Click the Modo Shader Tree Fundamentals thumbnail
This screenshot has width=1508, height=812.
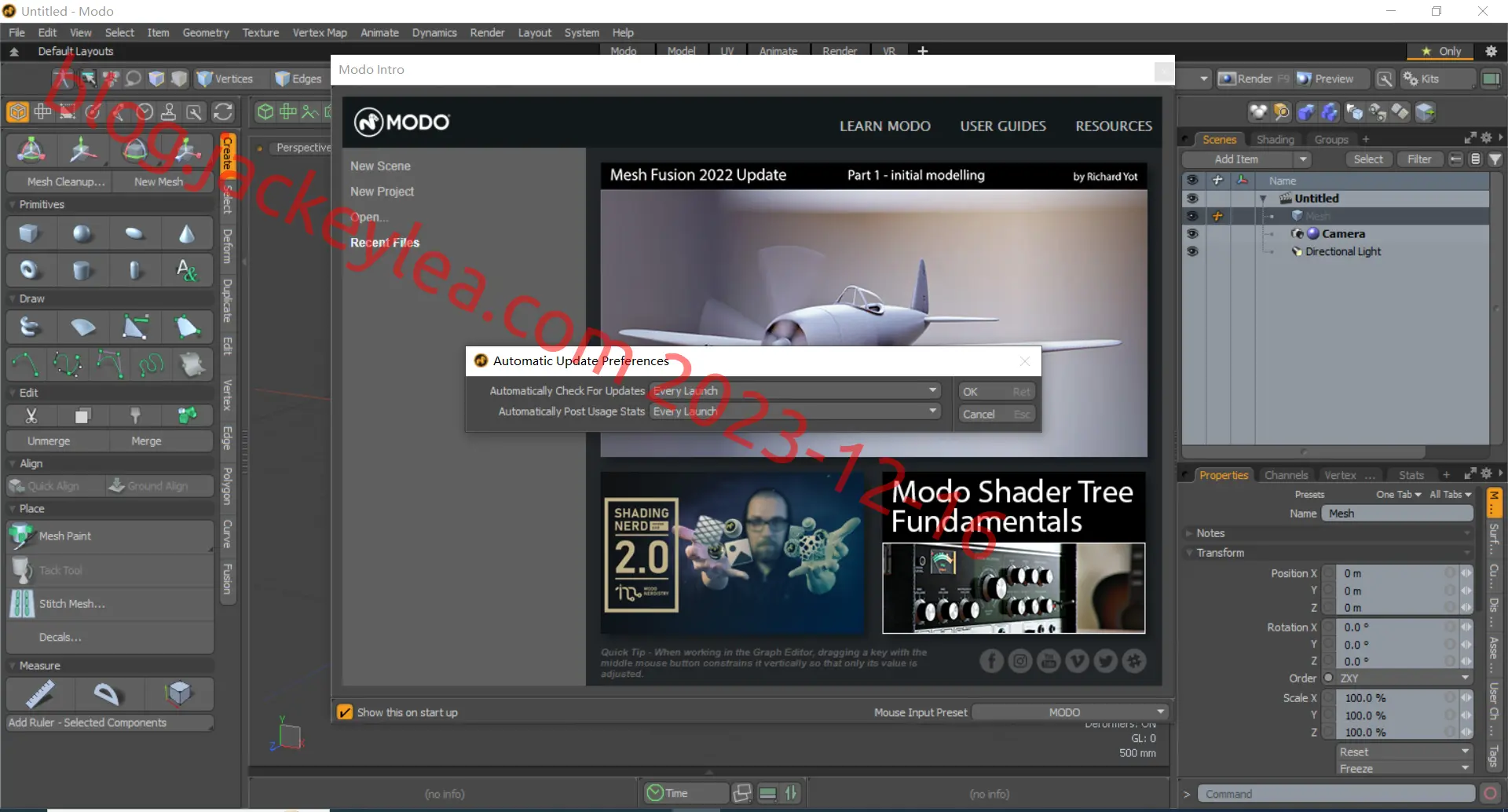(1013, 552)
